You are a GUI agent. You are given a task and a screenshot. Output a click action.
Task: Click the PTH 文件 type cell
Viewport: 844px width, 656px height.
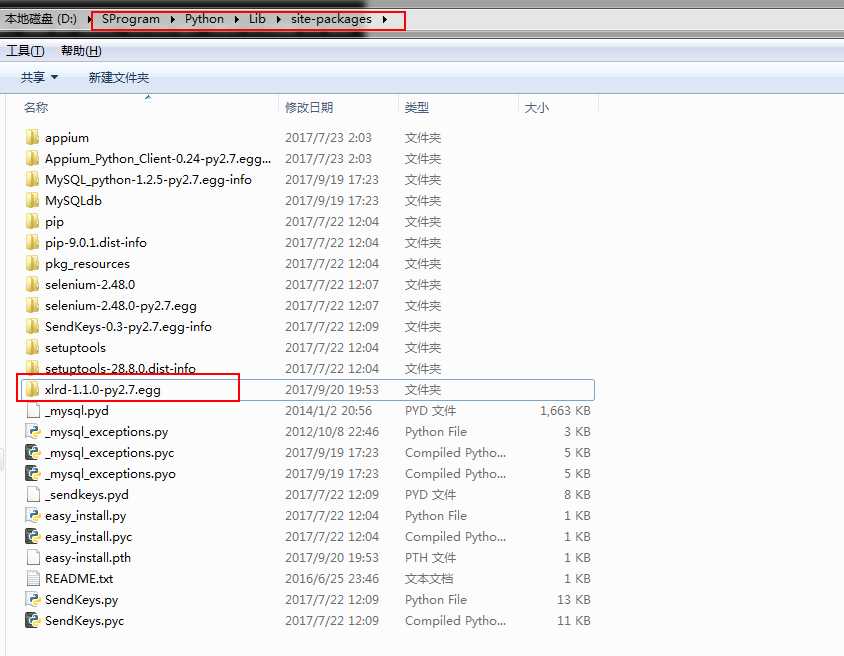431,558
